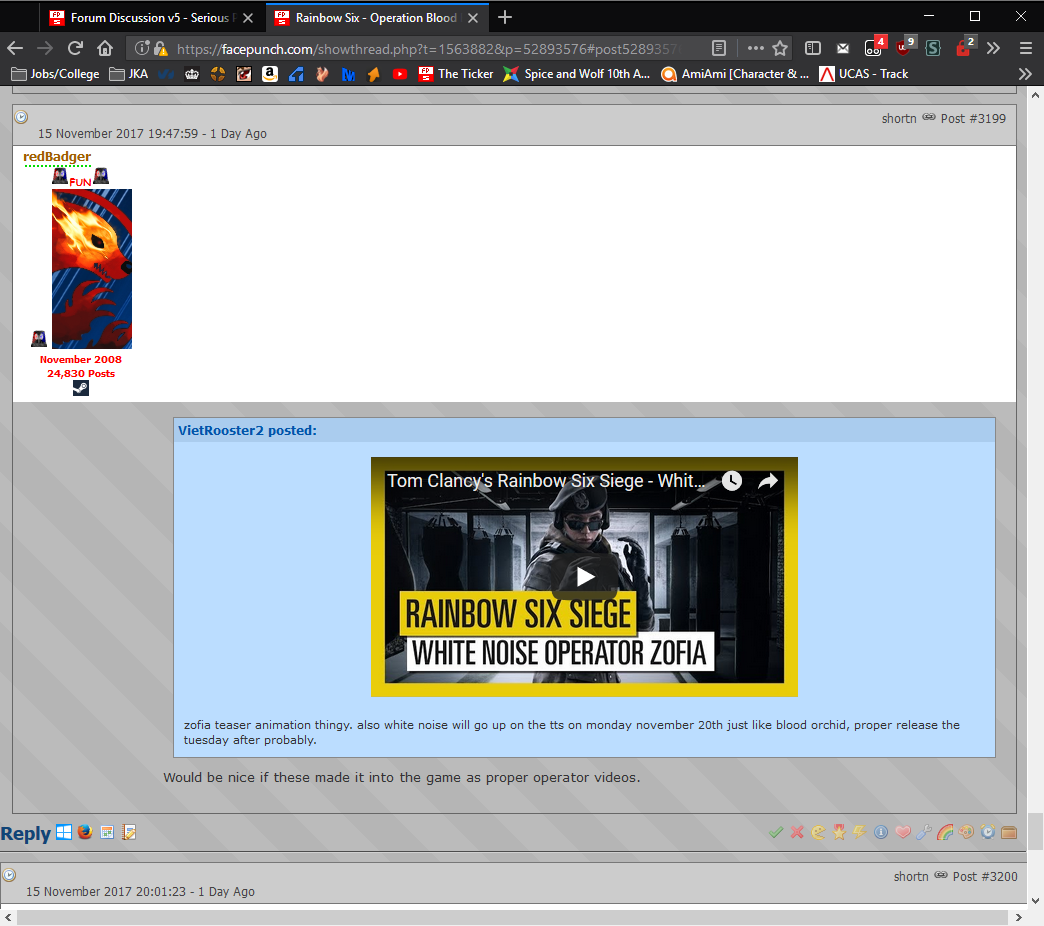1044x926 pixels.
Task: Play the Rainbow Six Siege Zofia video
Action: pyautogui.click(x=585, y=577)
